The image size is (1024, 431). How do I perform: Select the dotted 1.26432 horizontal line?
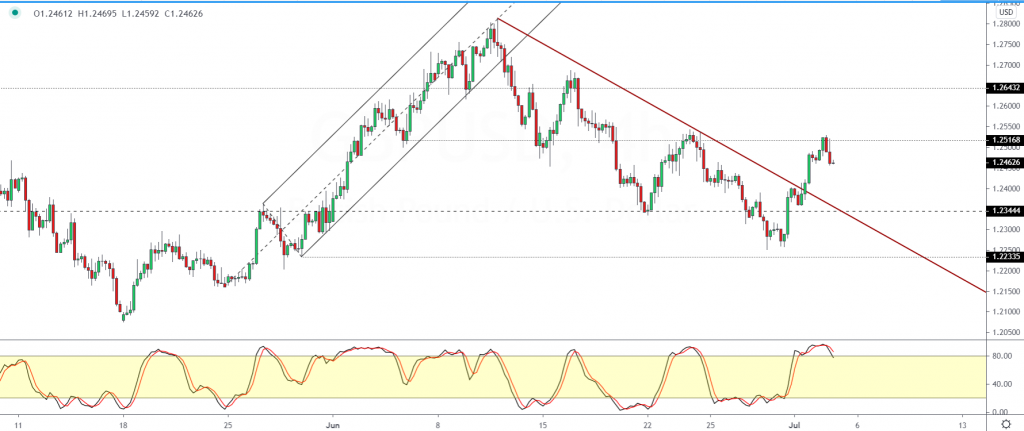click(x=493, y=88)
